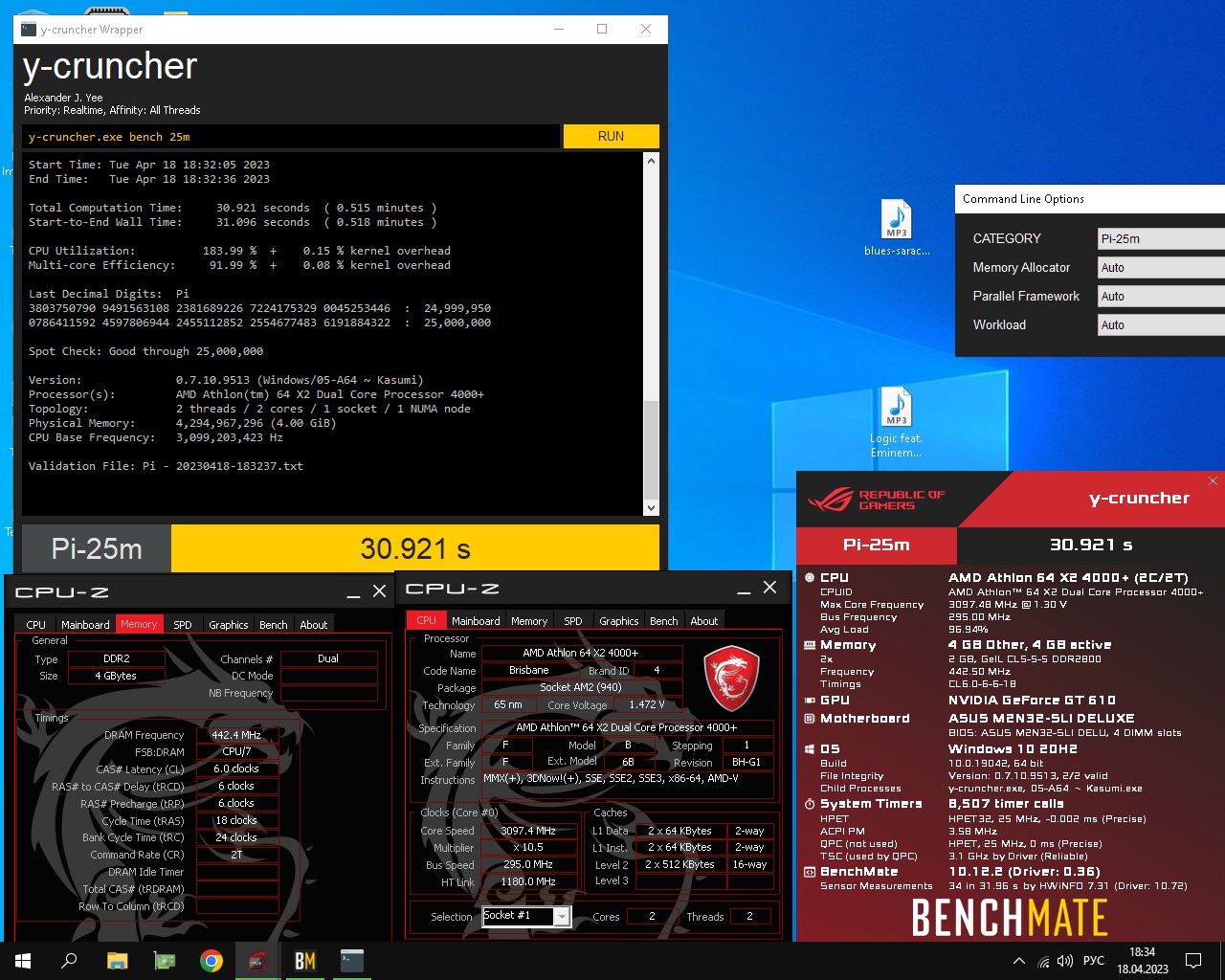
Task: Click the y-cruncher command input field
Action: [291, 137]
